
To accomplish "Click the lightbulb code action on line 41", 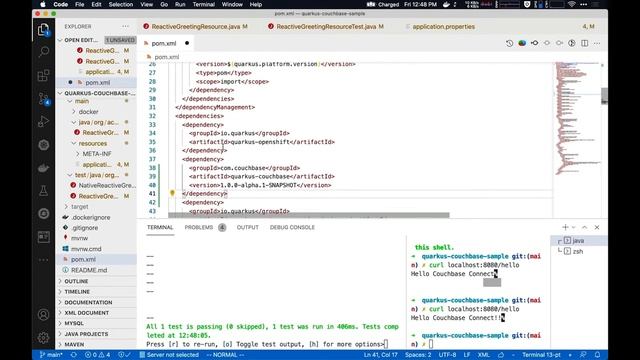I will (x=172, y=193).
